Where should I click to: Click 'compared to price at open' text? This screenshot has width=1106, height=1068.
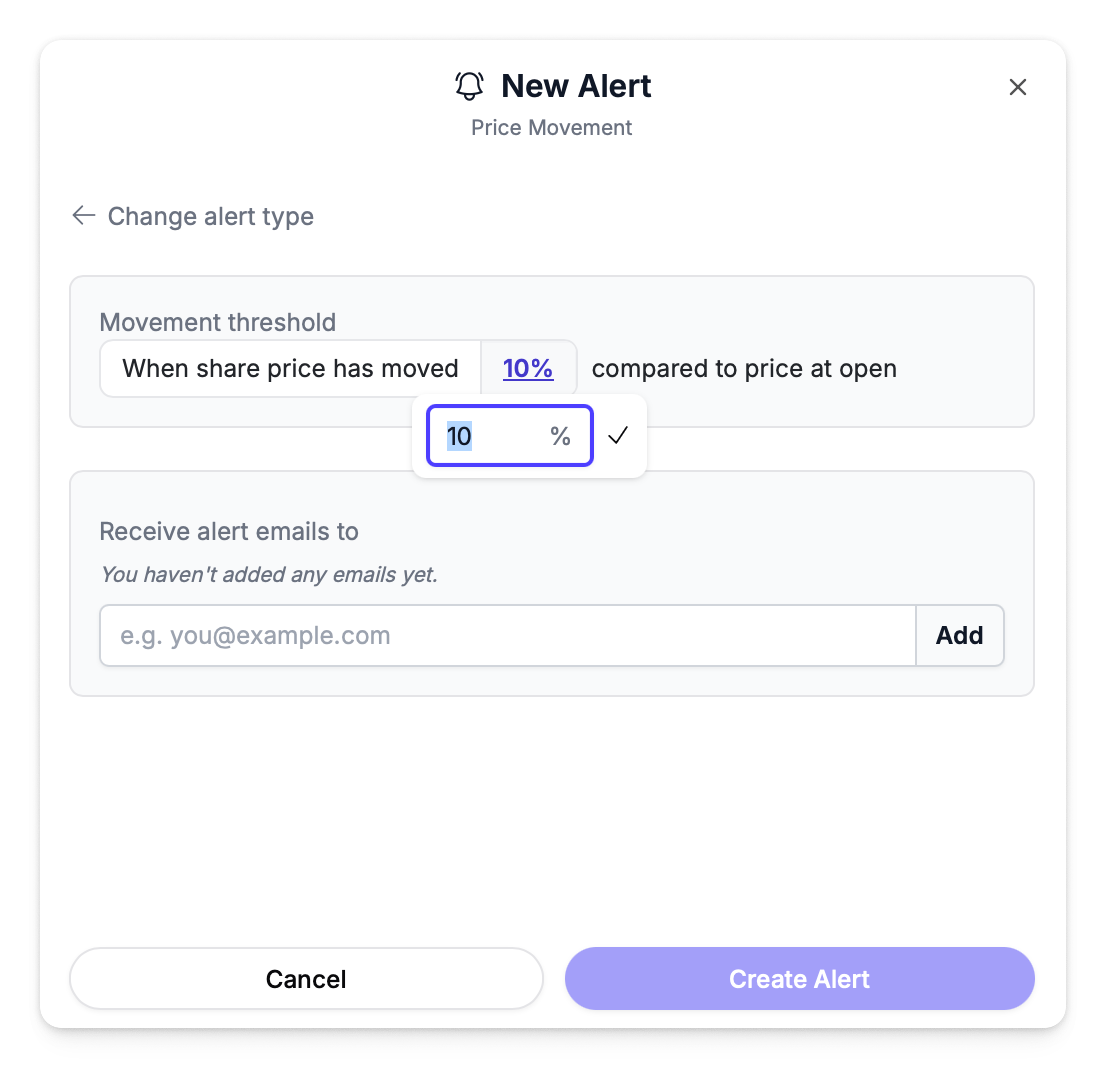click(744, 369)
